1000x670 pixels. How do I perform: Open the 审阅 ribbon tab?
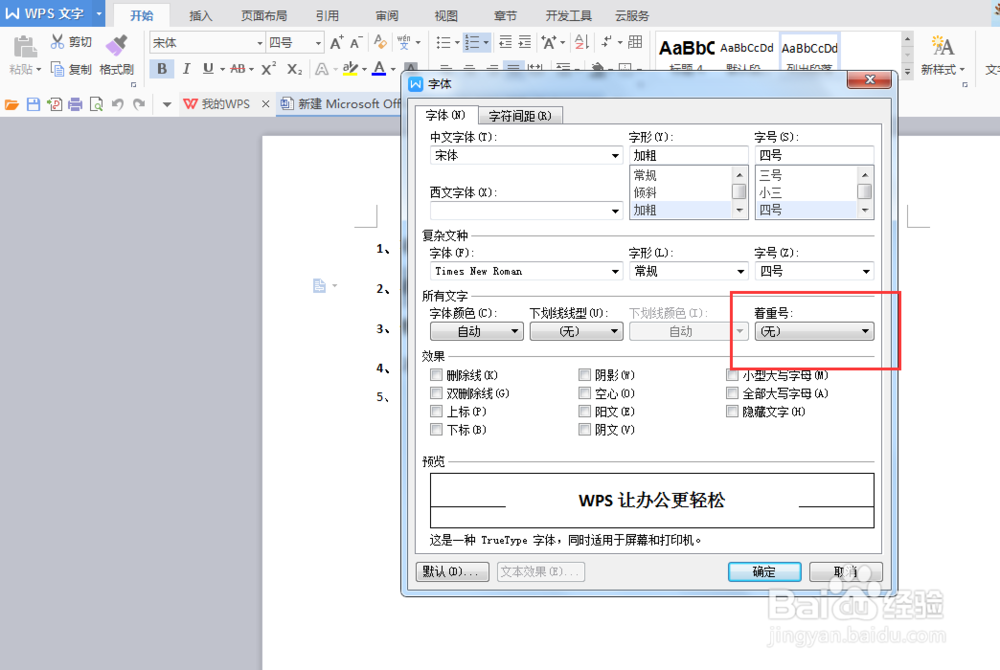click(x=387, y=15)
